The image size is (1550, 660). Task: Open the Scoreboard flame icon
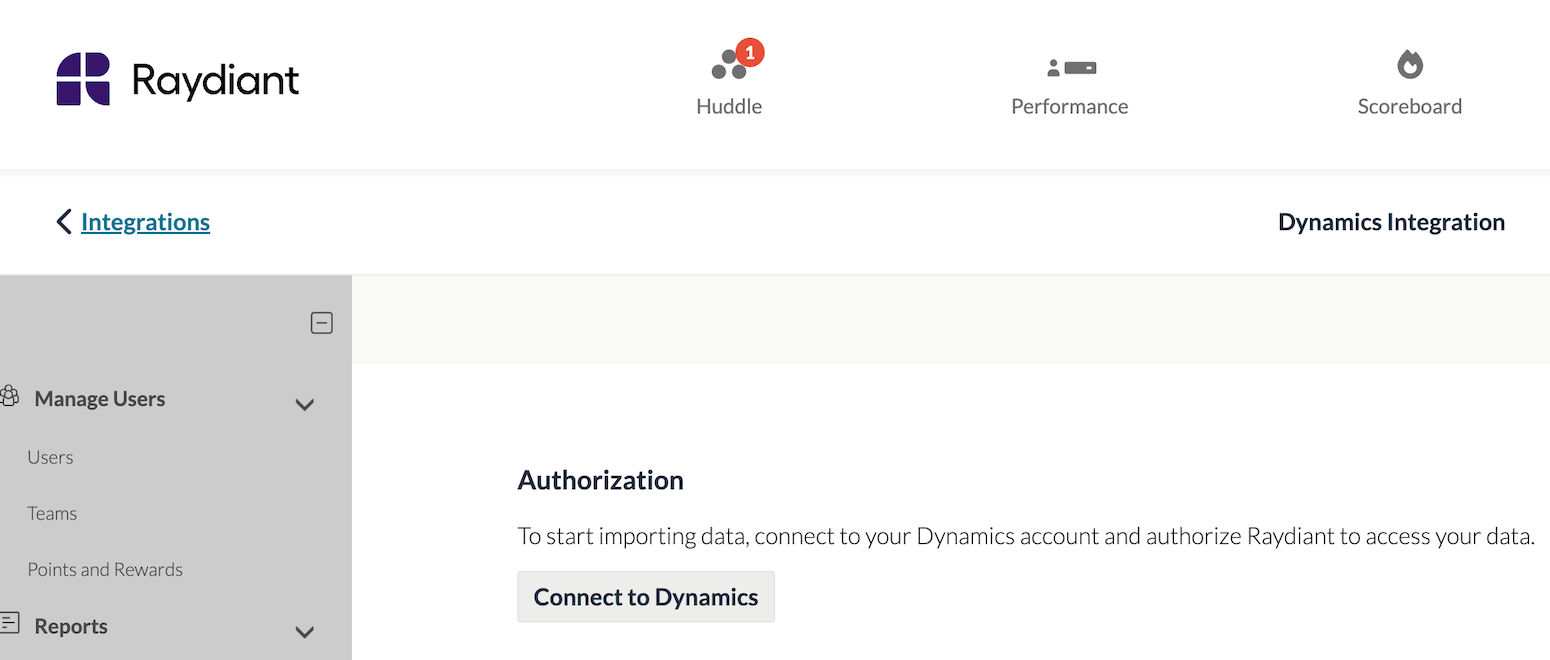[1410, 65]
